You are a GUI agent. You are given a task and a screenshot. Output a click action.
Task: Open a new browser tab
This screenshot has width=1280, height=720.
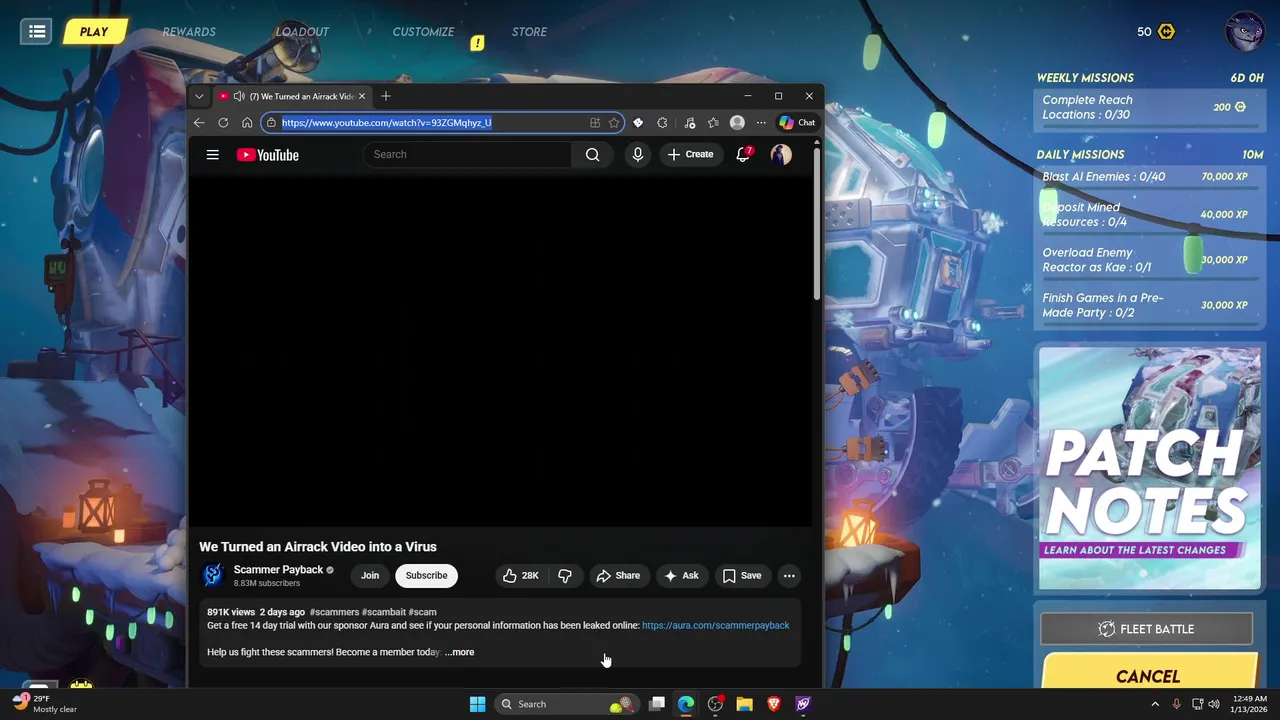(x=386, y=96)
